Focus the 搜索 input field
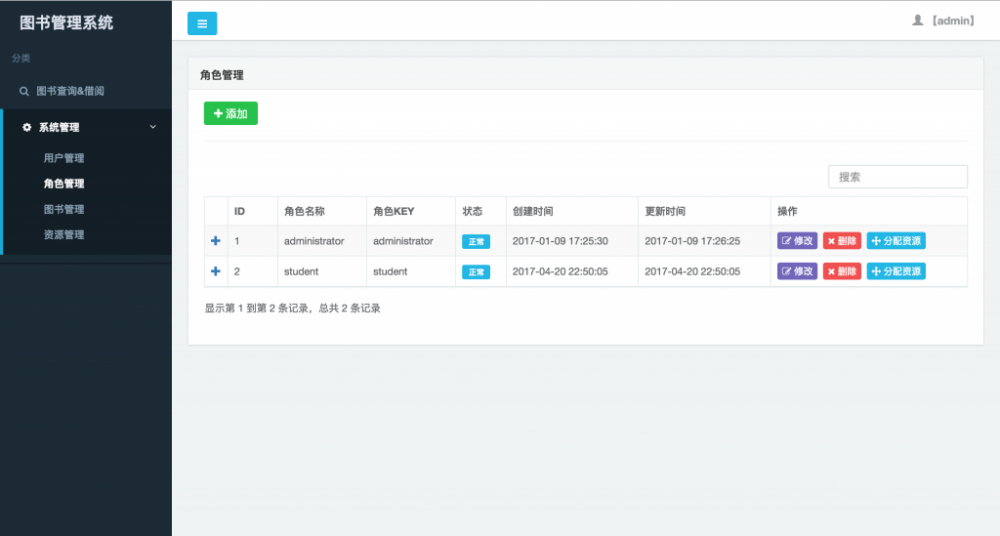This screenshot has height=536, width=1000. tap(898, 177)
